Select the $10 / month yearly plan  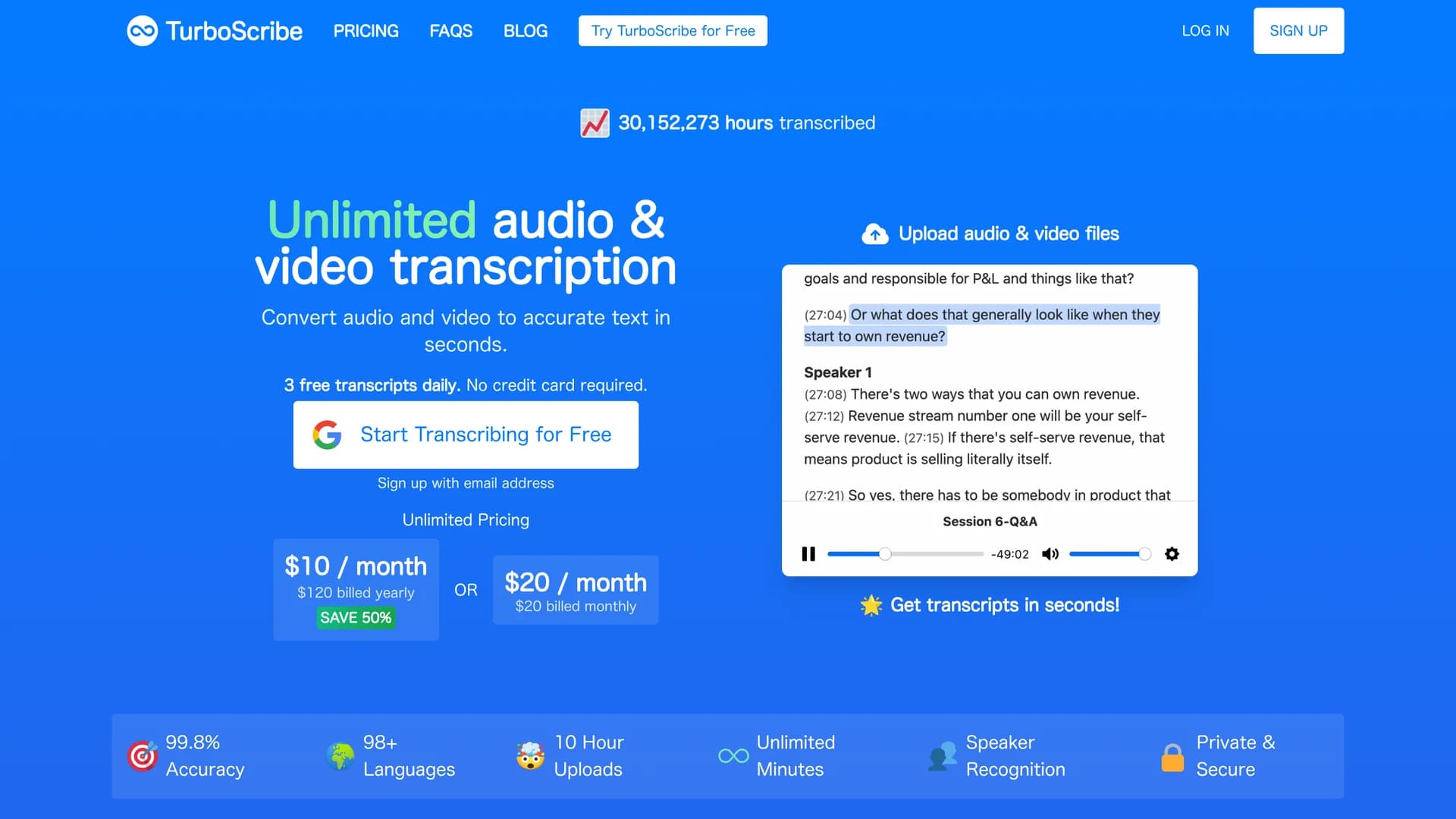[x=356, y=590]
